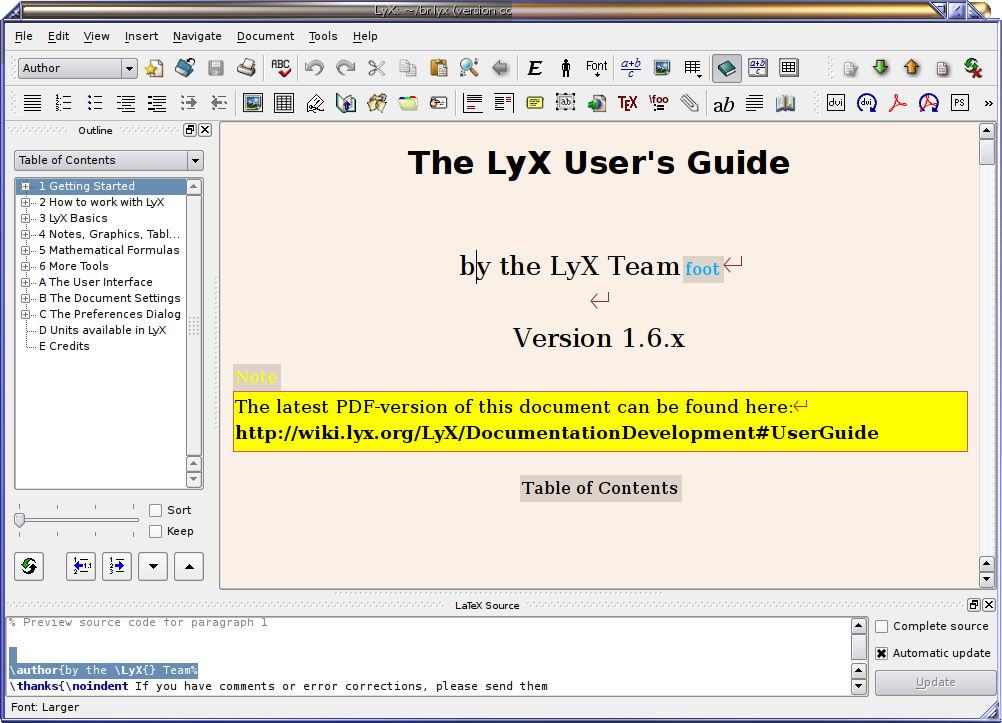Click the Redo arrow icon
The width and height of the screenshot is (1002, 723).
point(345,68)
